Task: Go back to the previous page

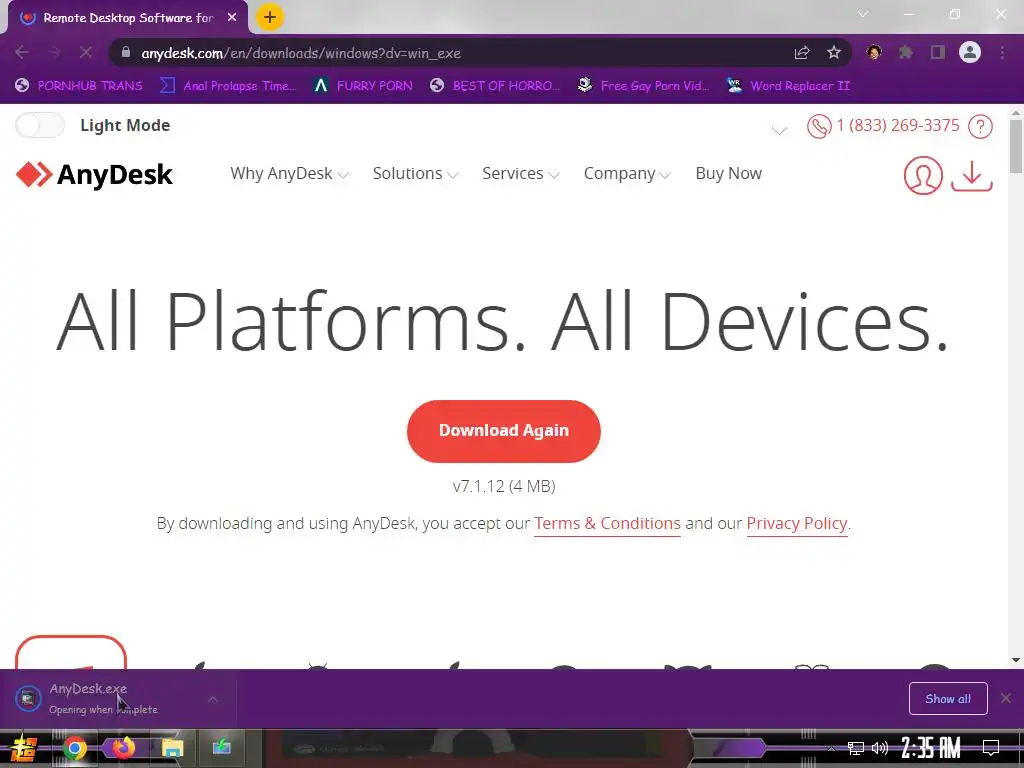Action: pyautogui.click(x=22, y=52)
